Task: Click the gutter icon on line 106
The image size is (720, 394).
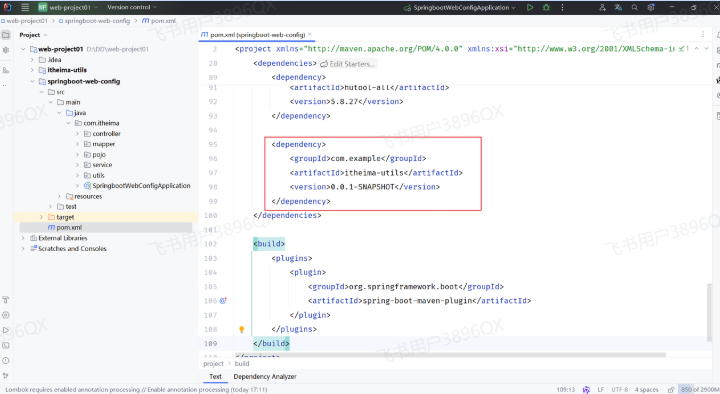Action: (223, 300)
